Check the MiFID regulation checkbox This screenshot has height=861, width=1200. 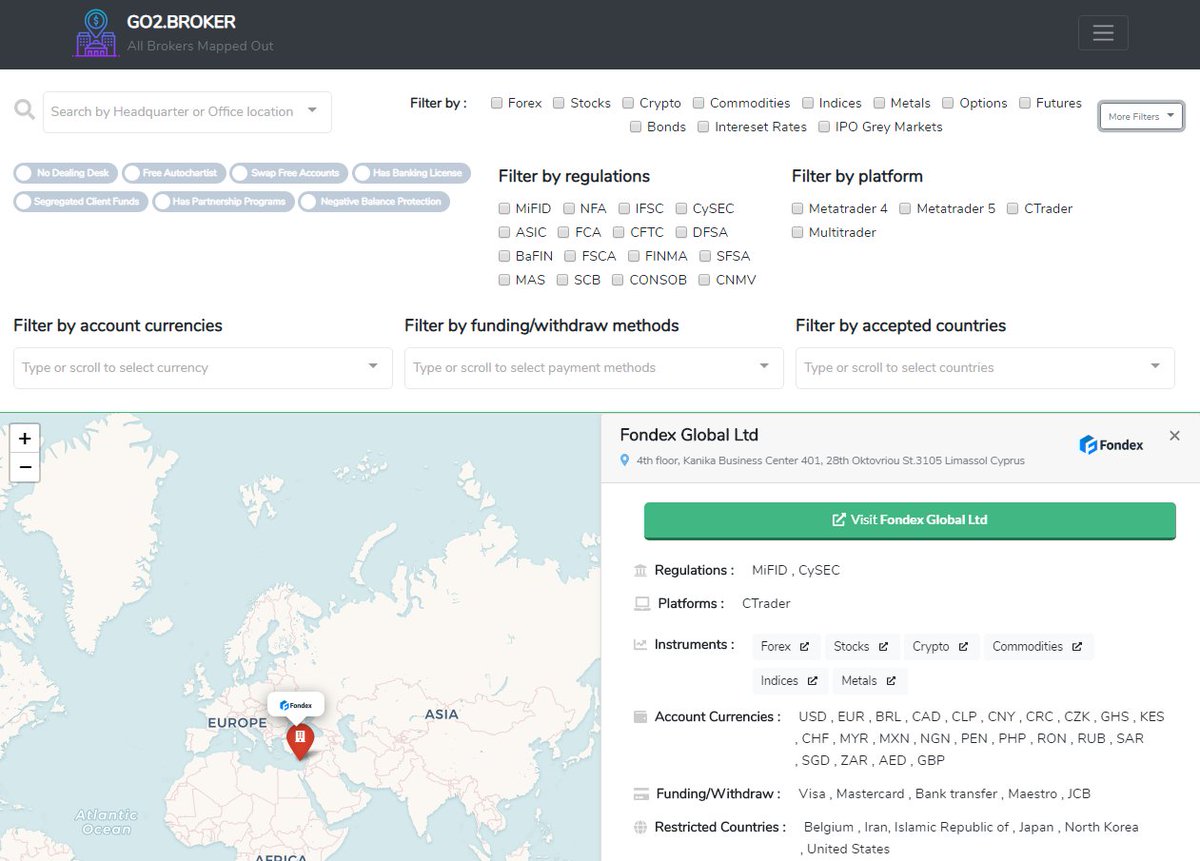[504, 209]
